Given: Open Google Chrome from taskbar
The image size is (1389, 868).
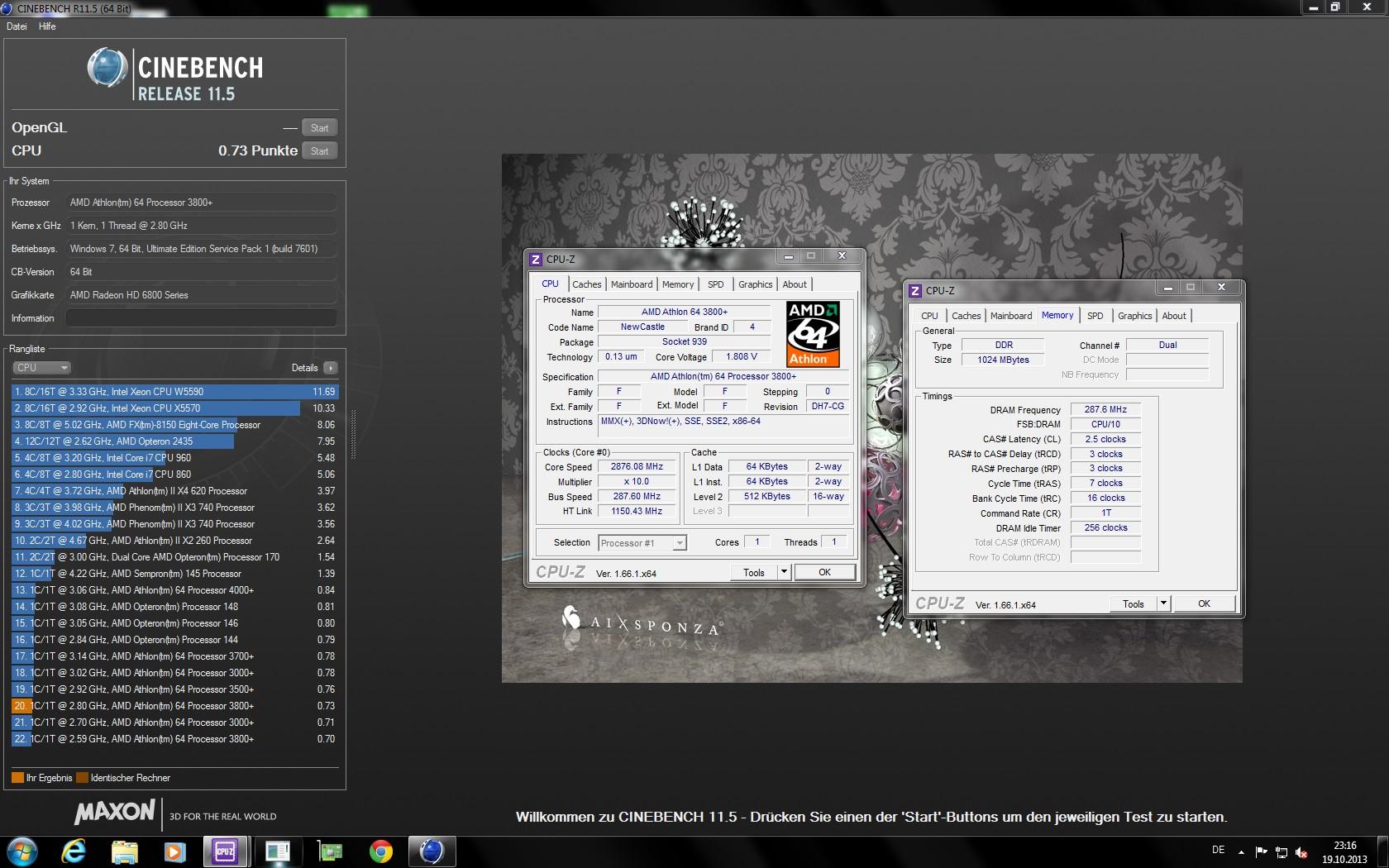Looking at the screenshot, I should point(380,851).
